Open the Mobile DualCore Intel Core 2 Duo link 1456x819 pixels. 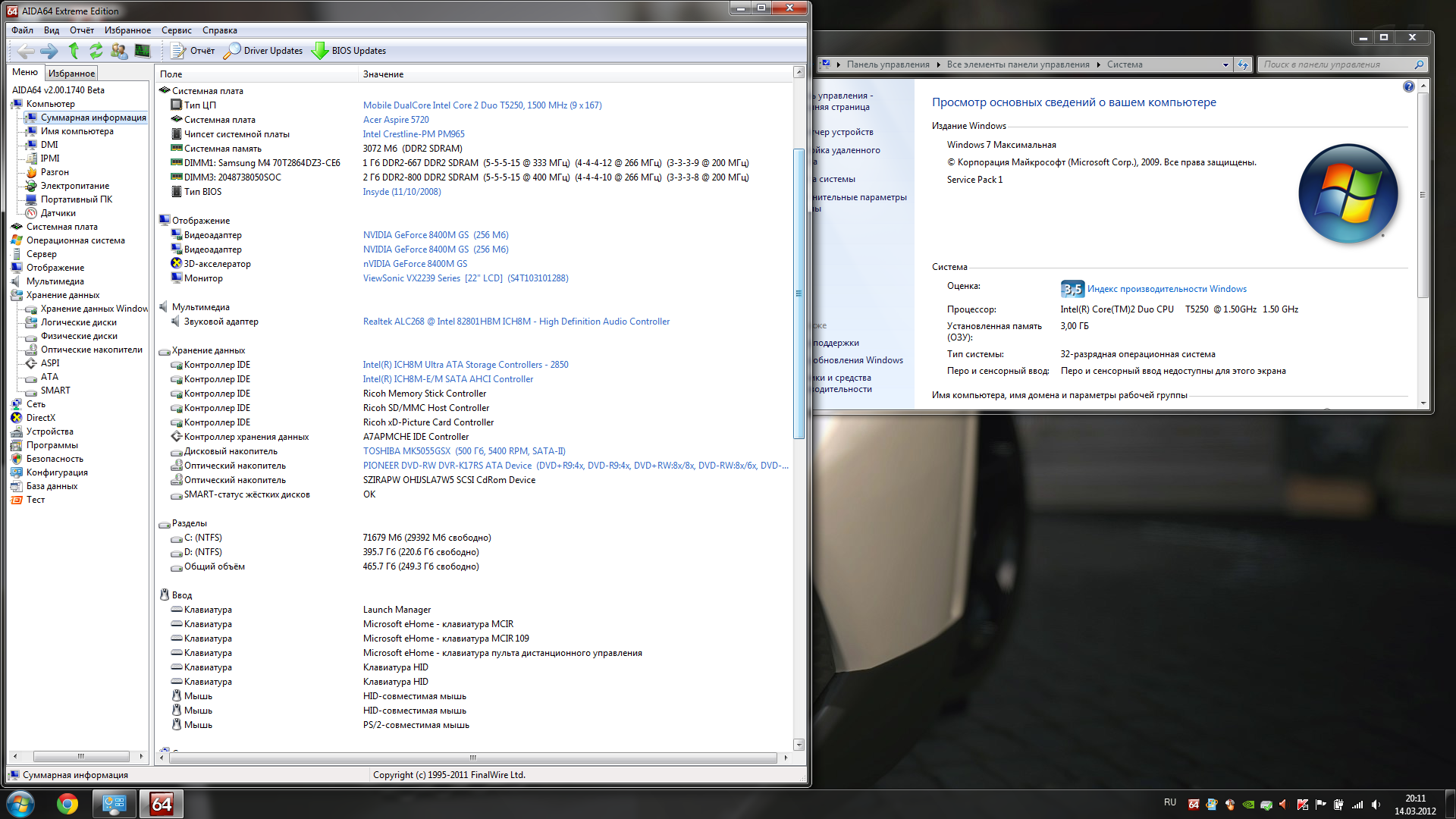pos(482,105)
